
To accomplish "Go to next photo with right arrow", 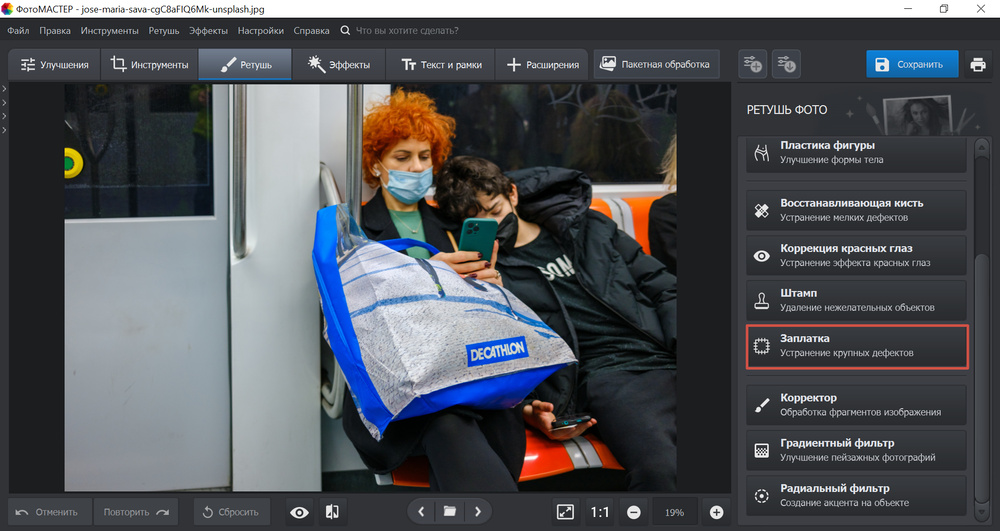I will pyautogui.click(x=478, y=512).
